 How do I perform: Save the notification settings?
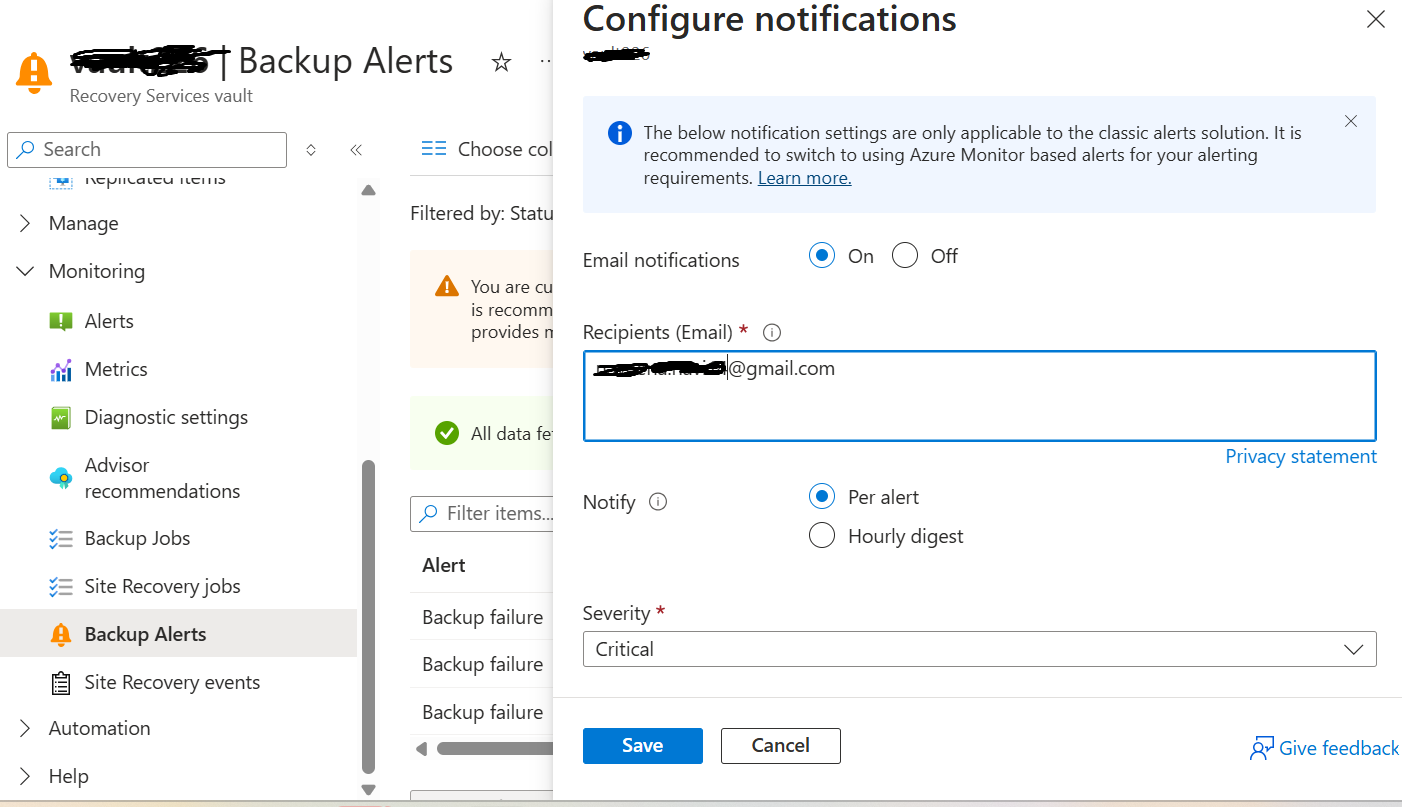coord(643,746)
